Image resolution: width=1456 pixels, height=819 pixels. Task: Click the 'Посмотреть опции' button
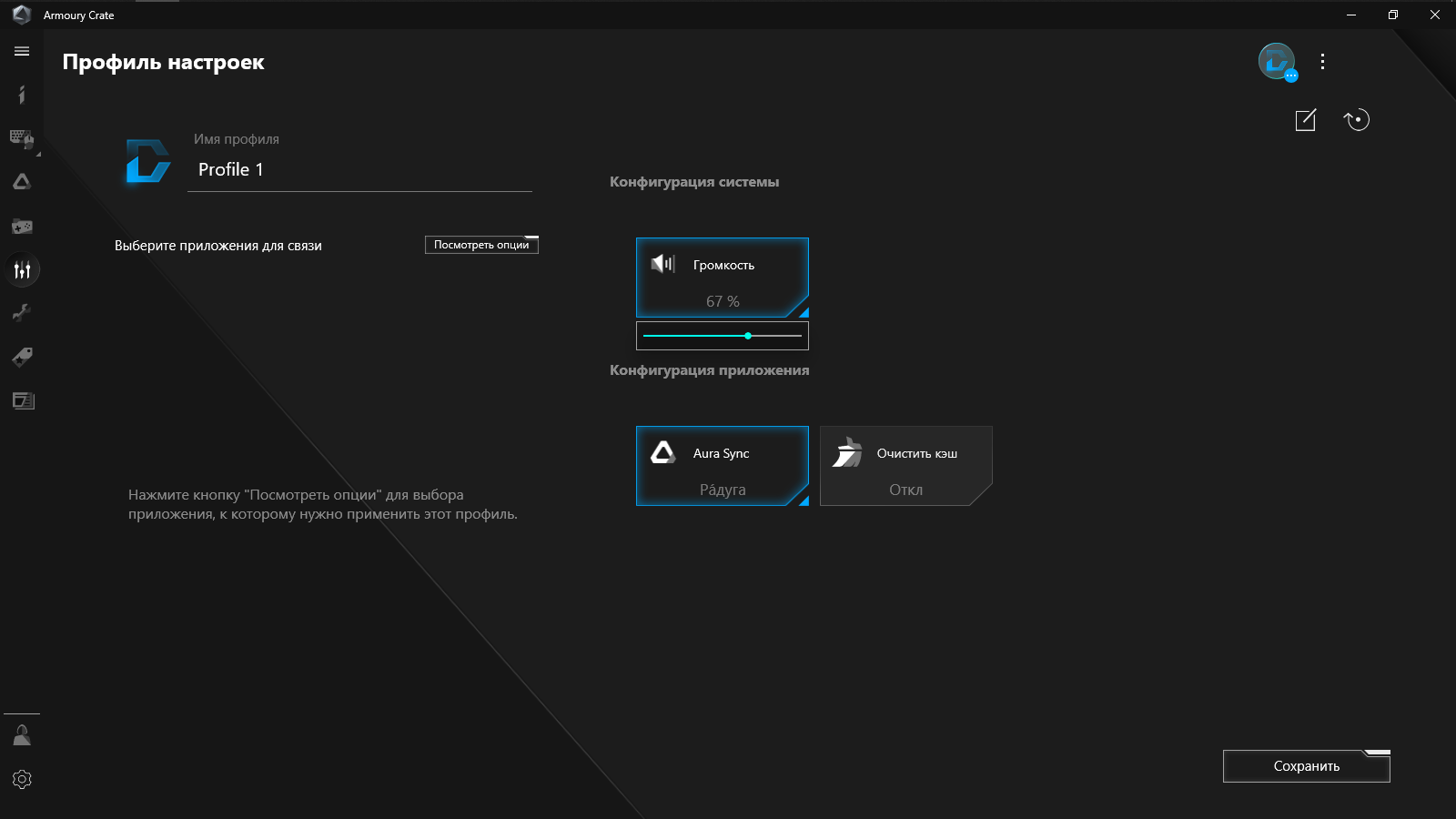481,245
